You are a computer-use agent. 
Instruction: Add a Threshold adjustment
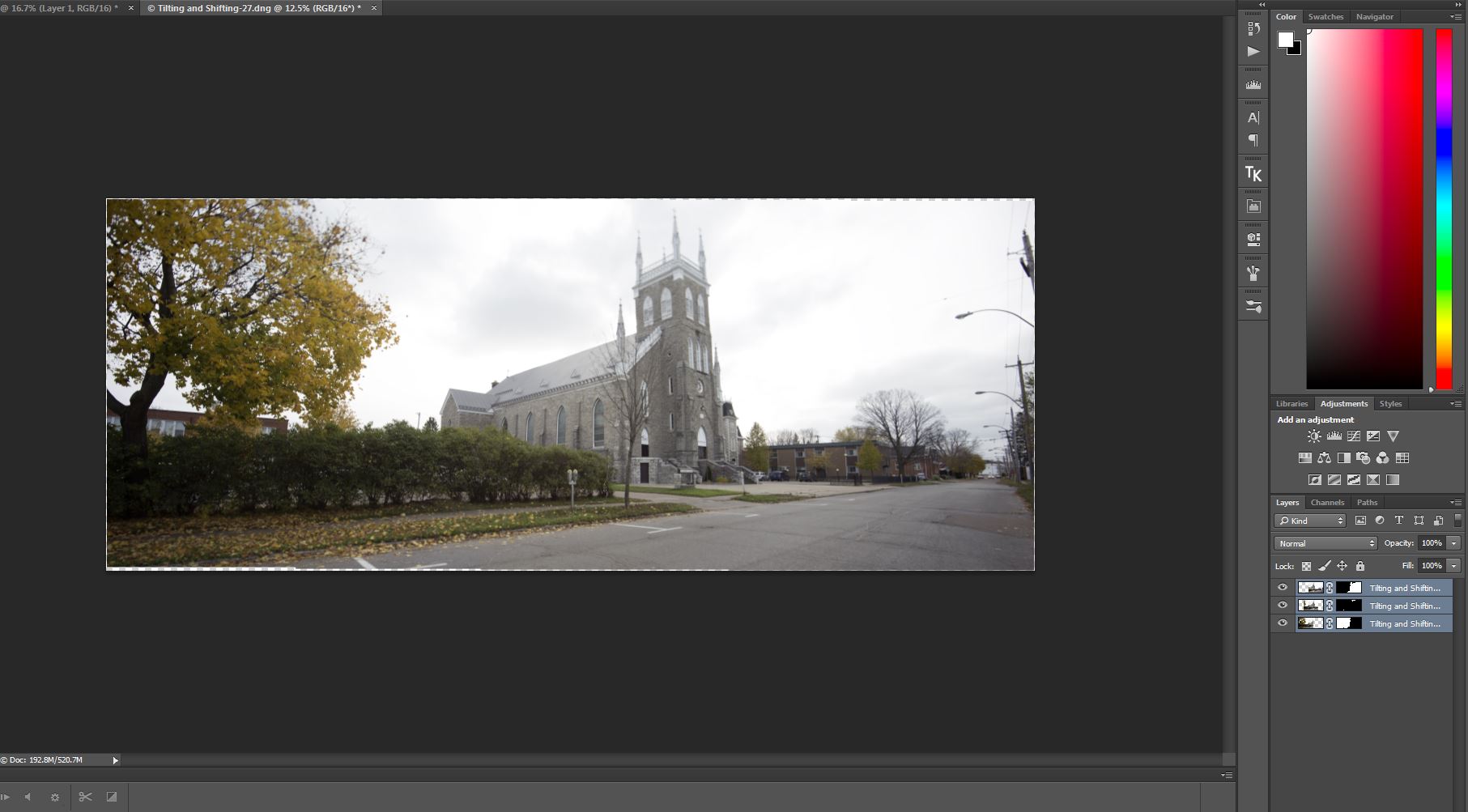point(1353,479)
